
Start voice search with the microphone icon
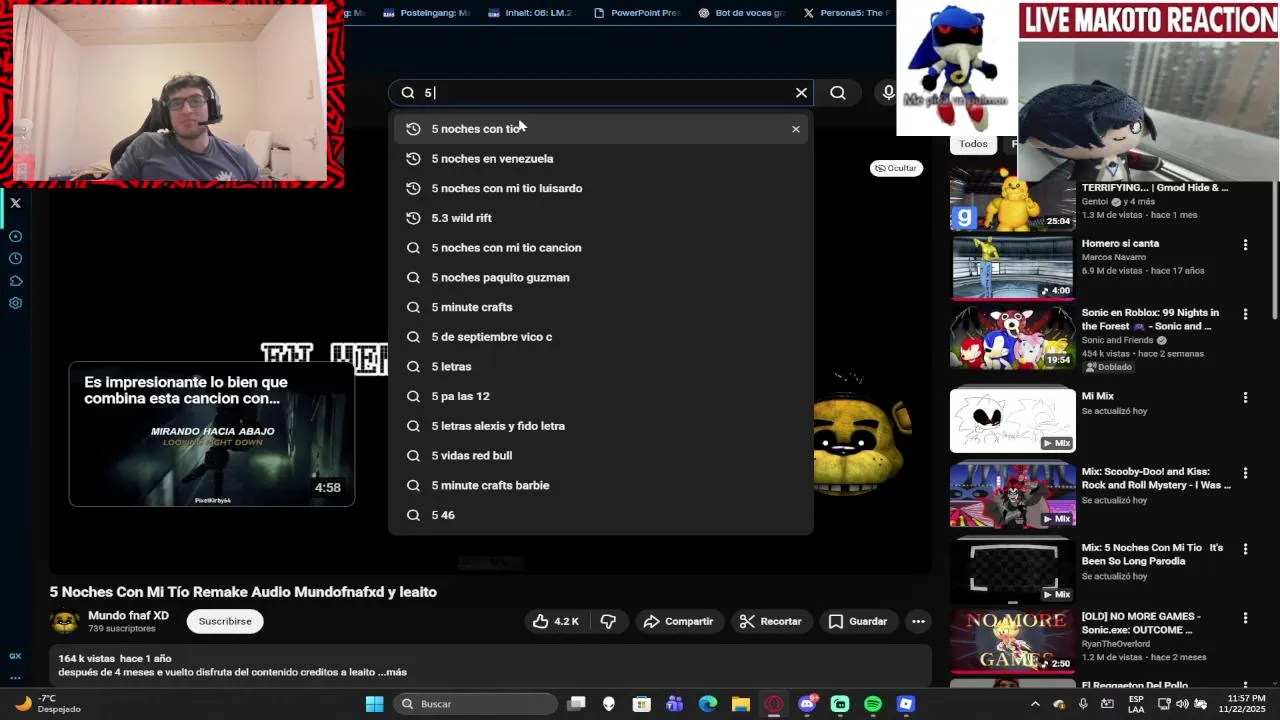pyautogui.click(x=888, y=93)
